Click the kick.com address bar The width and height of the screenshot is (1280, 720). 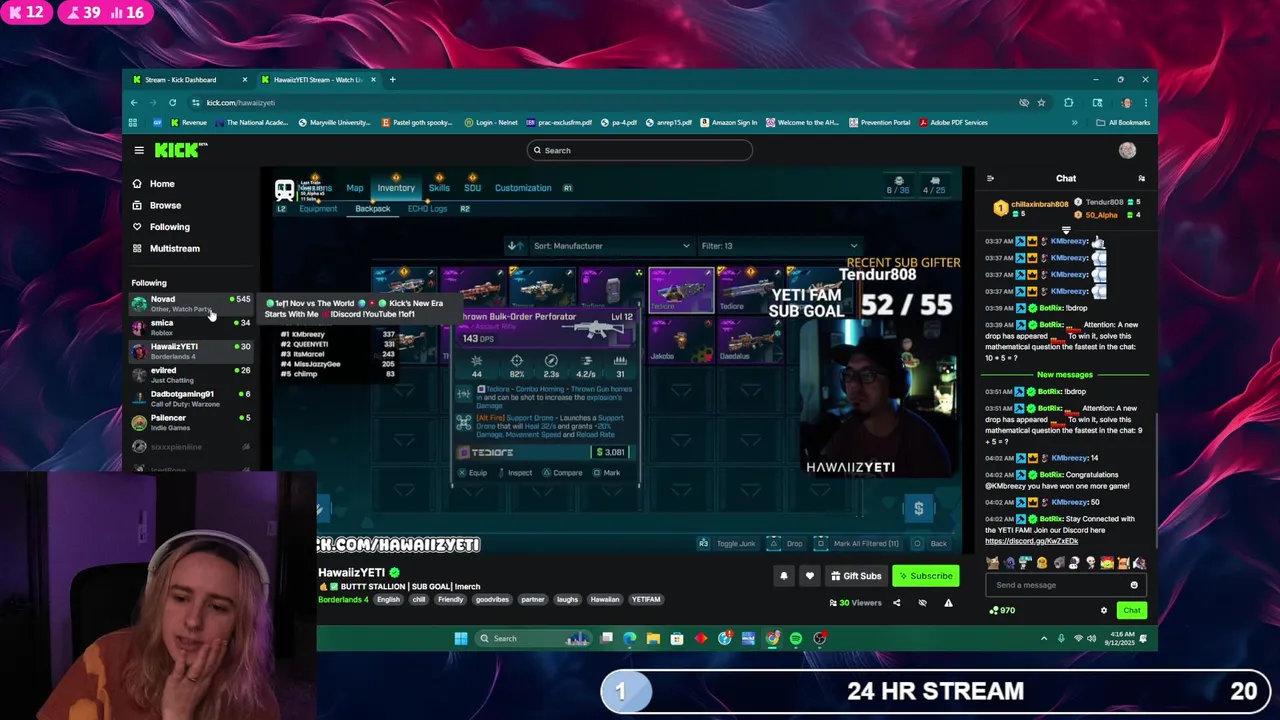[x=600, y=102]
